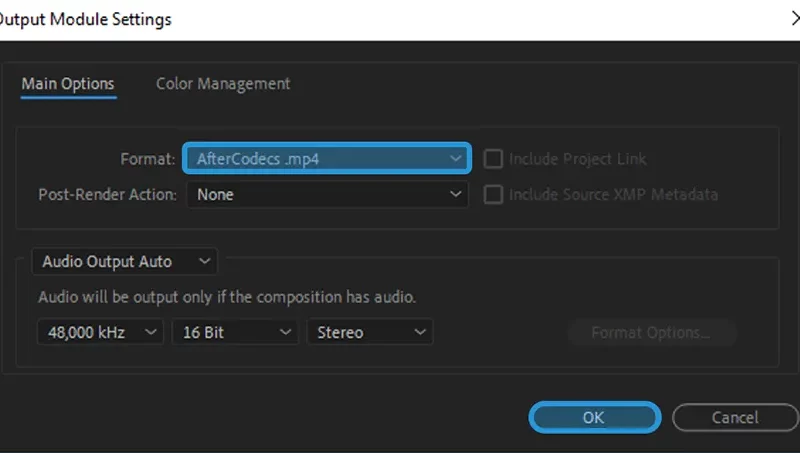Viewport: 800px width, 453px height.
Task: Click the chevron arrow beside None
Action: [x=455, y=194]
